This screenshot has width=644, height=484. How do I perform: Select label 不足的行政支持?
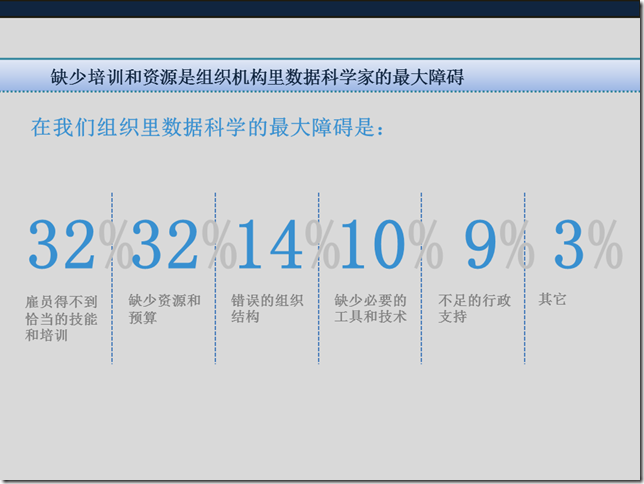coord(474,309)
